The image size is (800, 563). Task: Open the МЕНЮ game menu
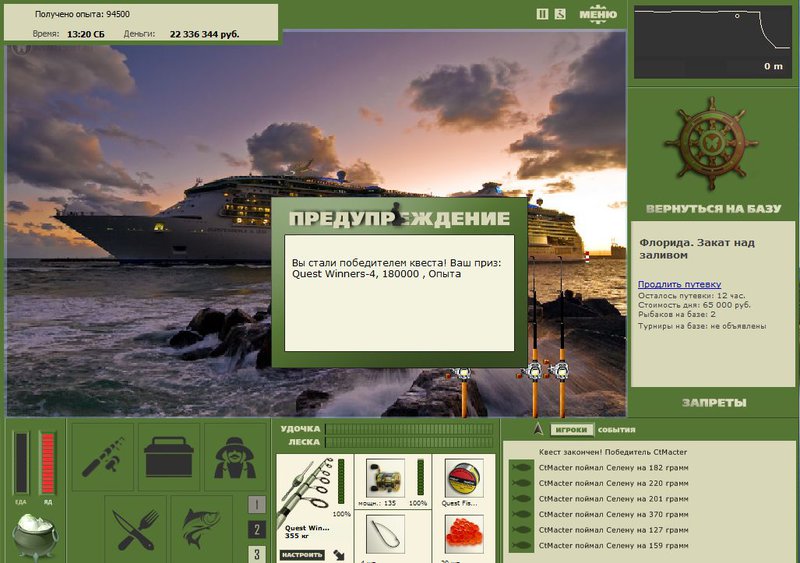coord(598,14)
